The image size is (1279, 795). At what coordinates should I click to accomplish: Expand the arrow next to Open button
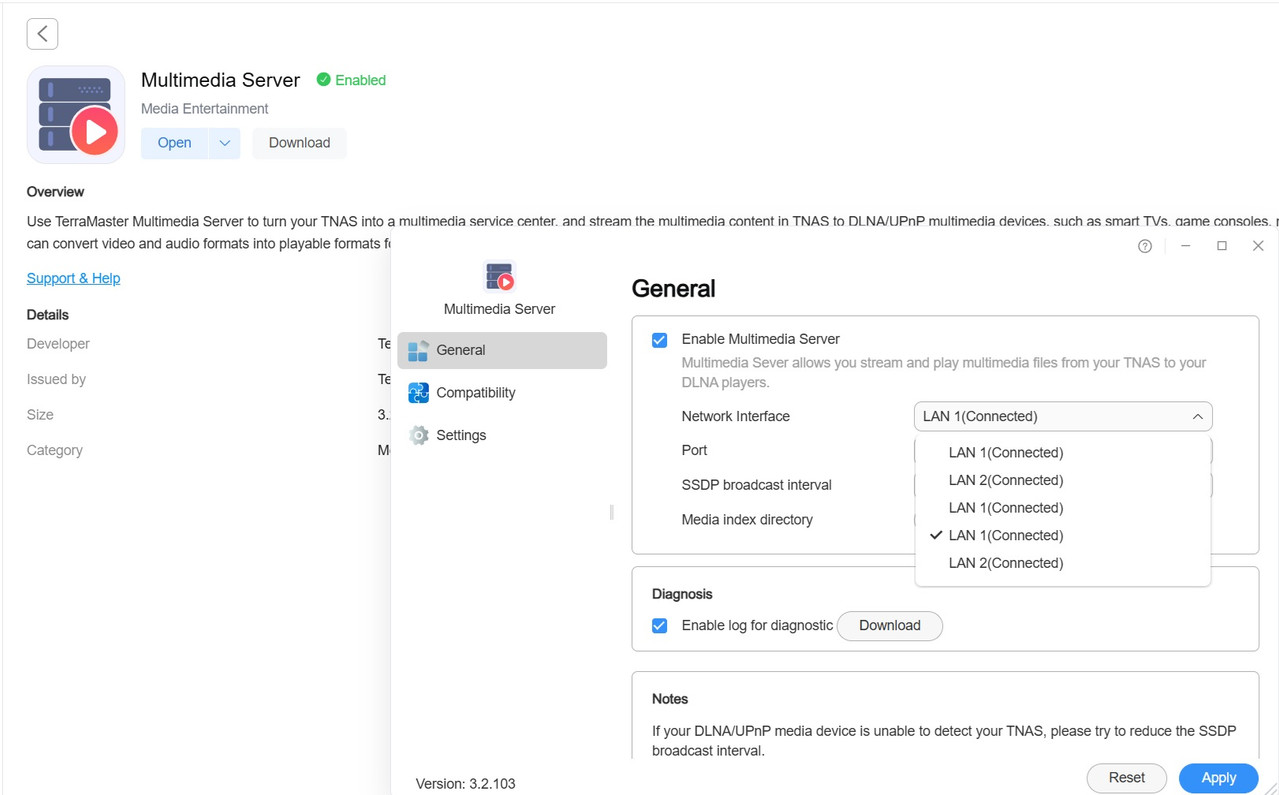[x=224, y=143]
